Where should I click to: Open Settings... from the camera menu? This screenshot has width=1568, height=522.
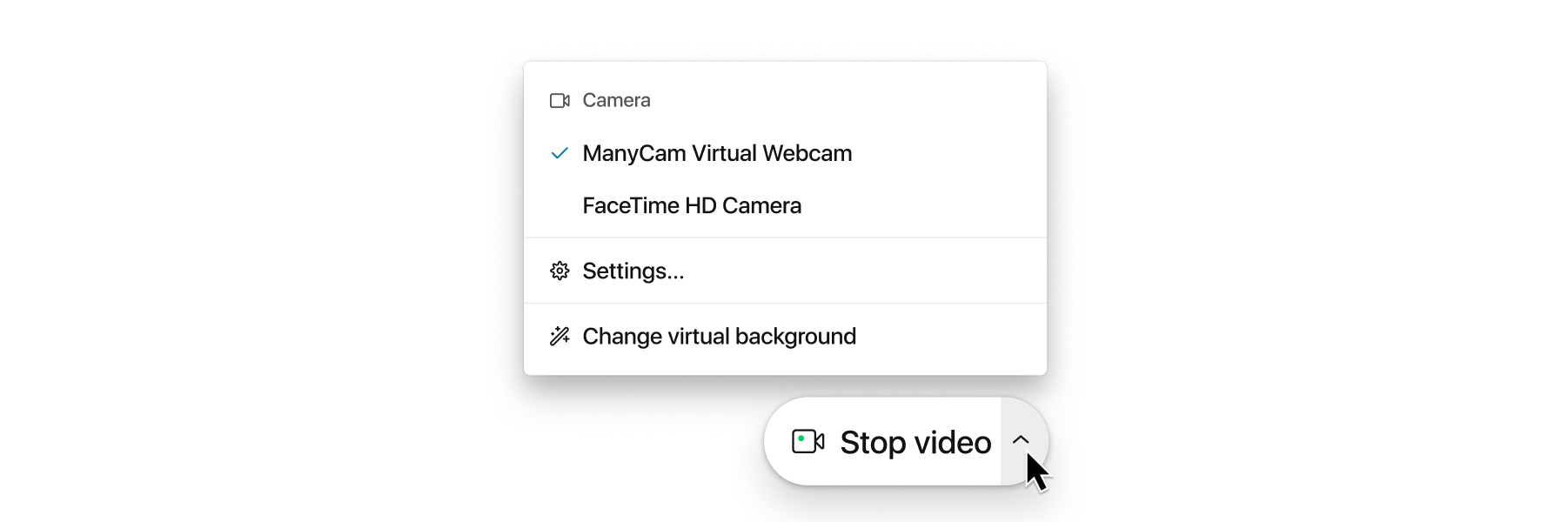tap(785, 271)
